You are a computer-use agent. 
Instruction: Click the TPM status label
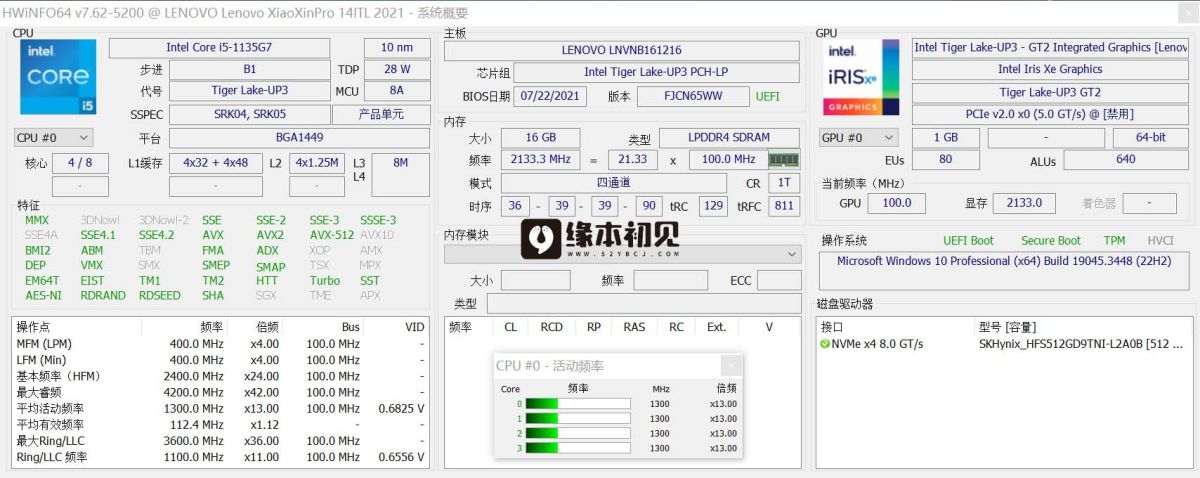click(1114, 241)
